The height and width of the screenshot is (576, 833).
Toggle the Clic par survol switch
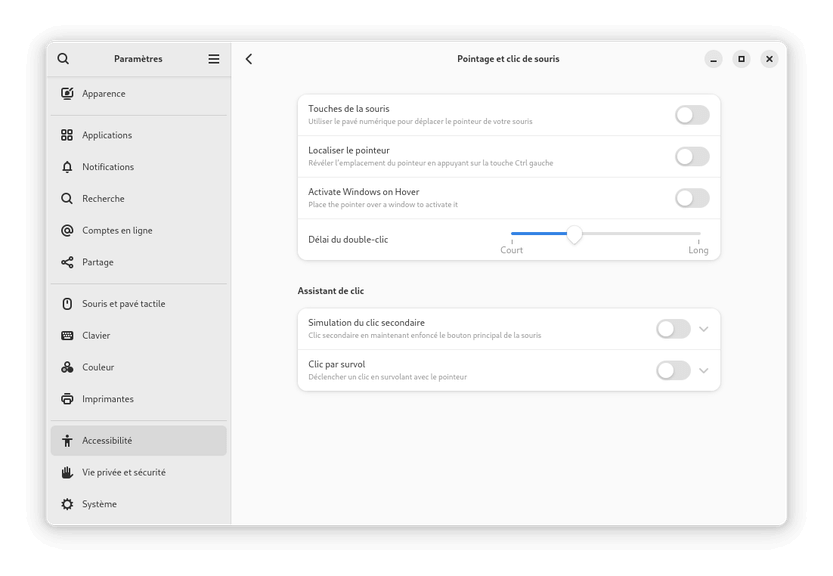(x=673, y=370)
